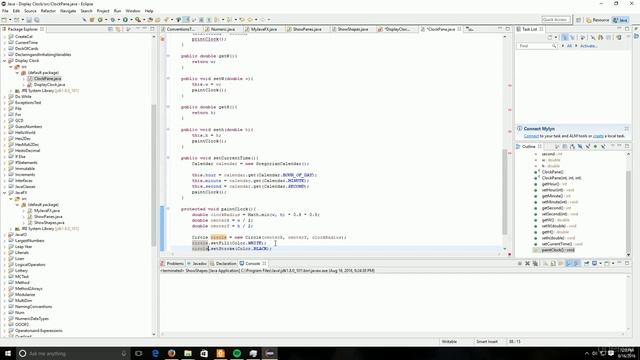The width and height of the screenshot is (640, 360).
Task: Click Display Selected Console icon
Action: pyautogui.click(x=595, y=263)
